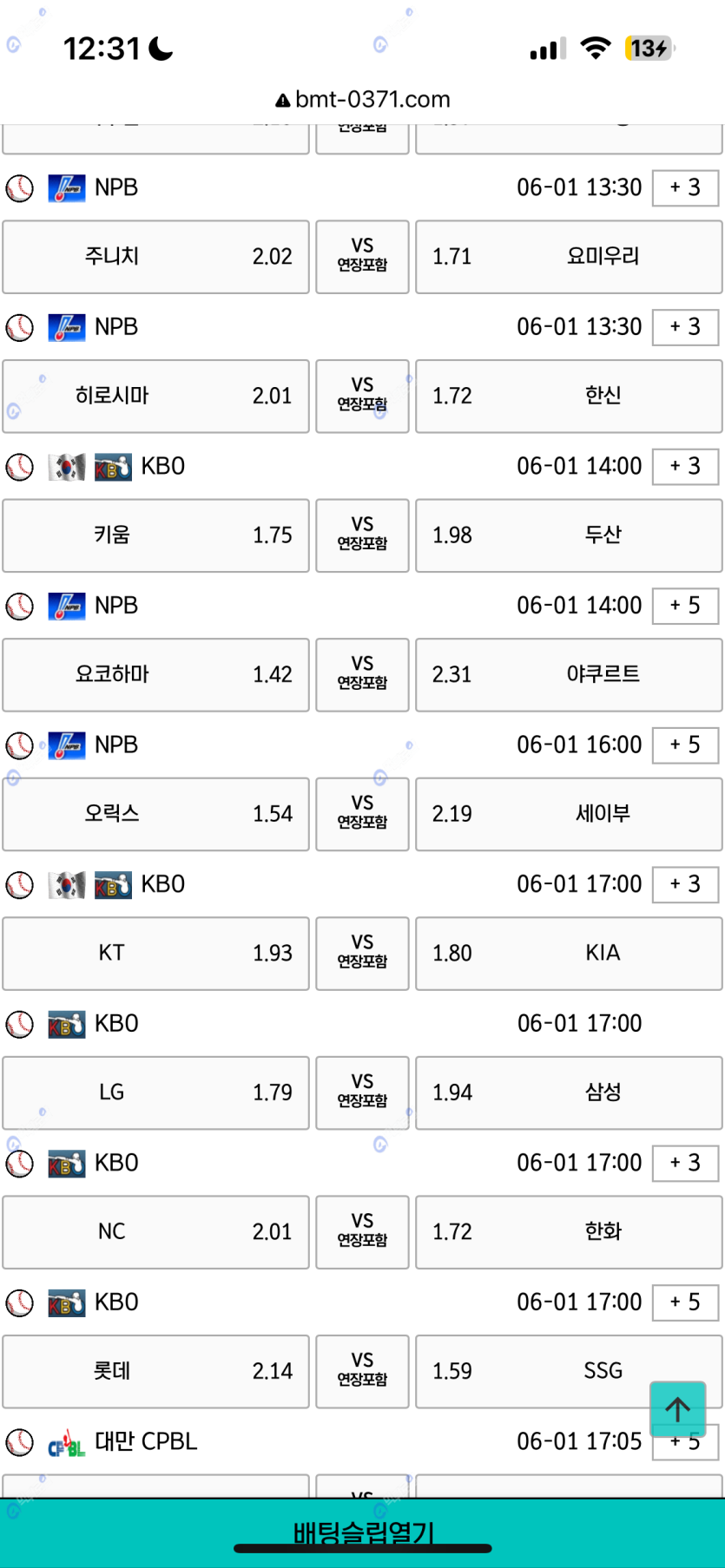Click VS 연장포함 button in NC–한화 row

362,1231
